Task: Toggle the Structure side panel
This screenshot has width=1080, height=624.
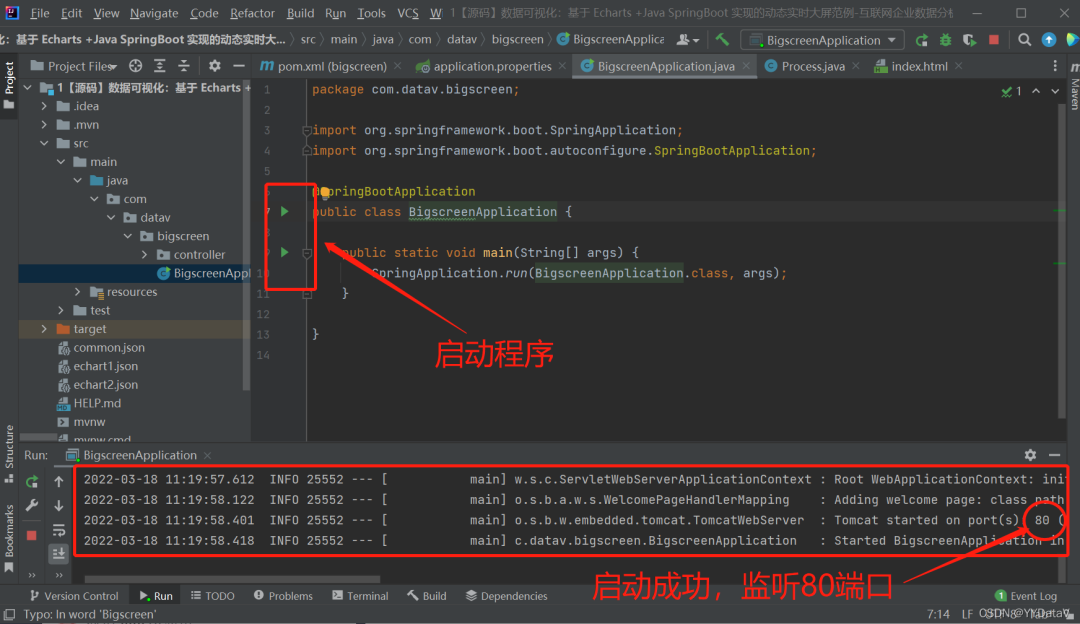Action: [x=9, y=453]
